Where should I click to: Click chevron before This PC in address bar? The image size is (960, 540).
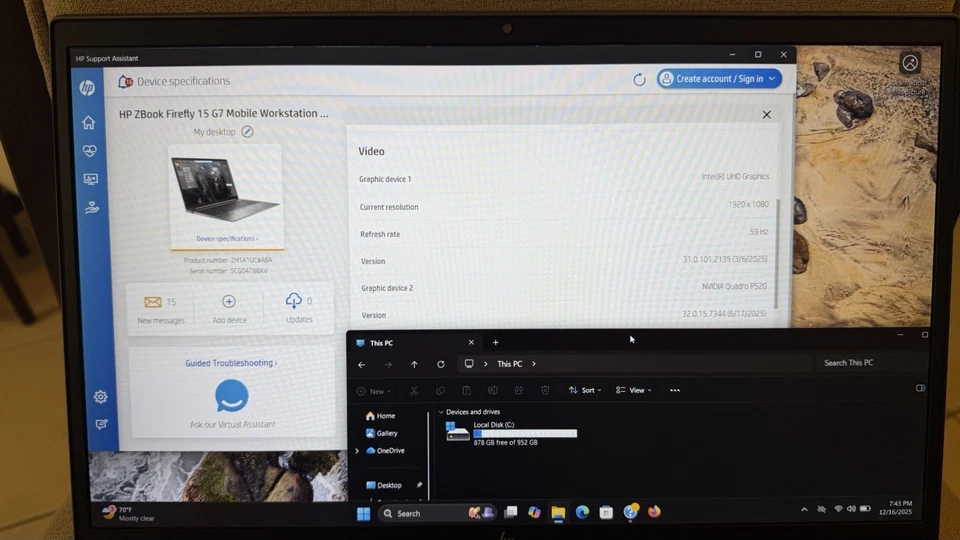[486, 364]
